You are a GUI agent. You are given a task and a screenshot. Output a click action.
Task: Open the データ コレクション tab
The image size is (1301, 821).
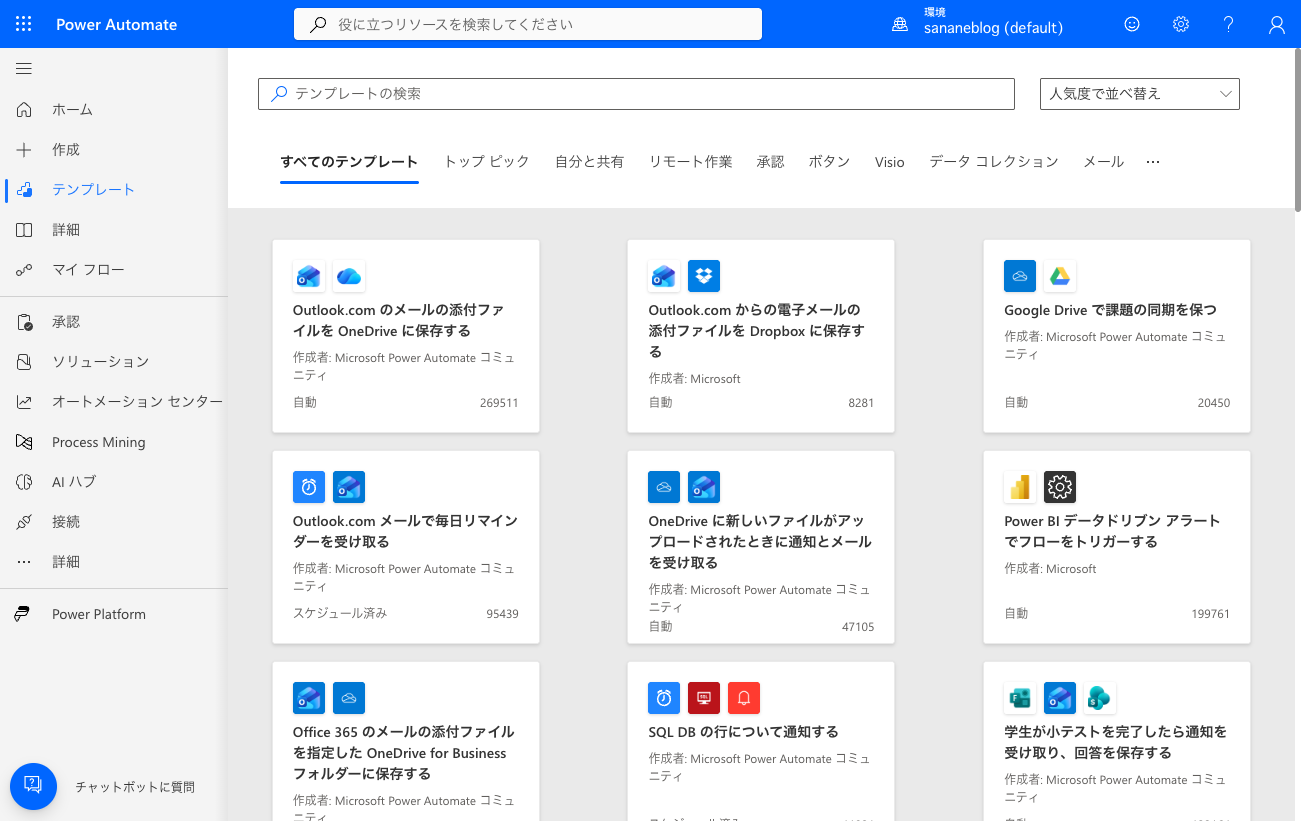click(x=993, y=161)
